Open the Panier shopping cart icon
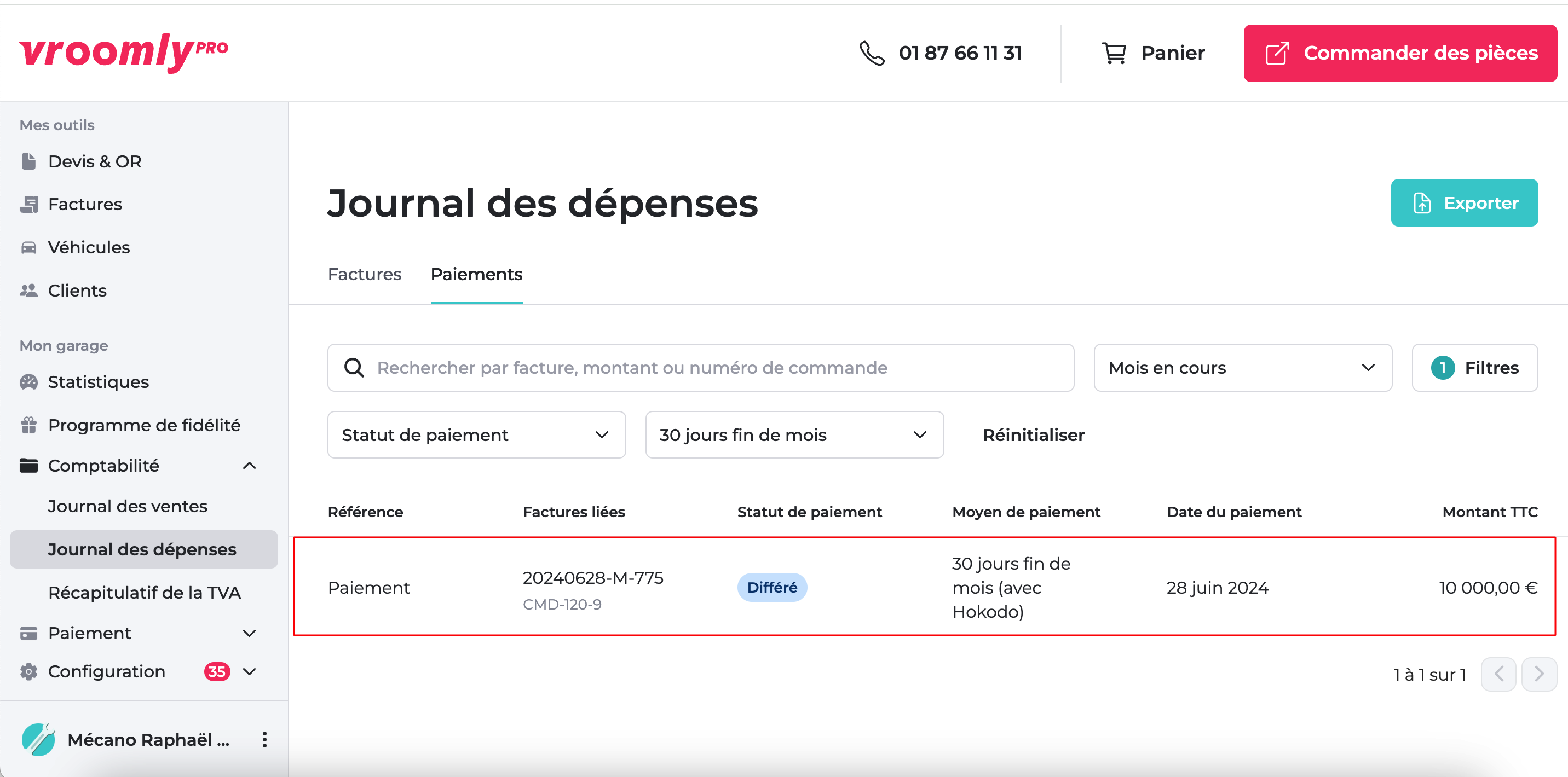The width and height of the screenshot is (1568, 777). 1113,54
